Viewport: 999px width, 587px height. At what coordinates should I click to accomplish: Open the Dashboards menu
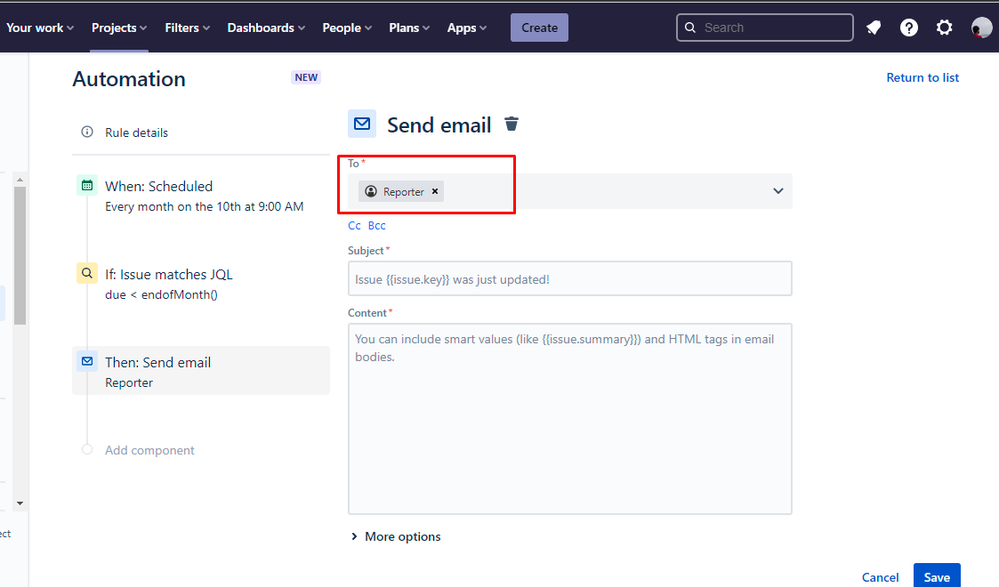click(266, 27)
